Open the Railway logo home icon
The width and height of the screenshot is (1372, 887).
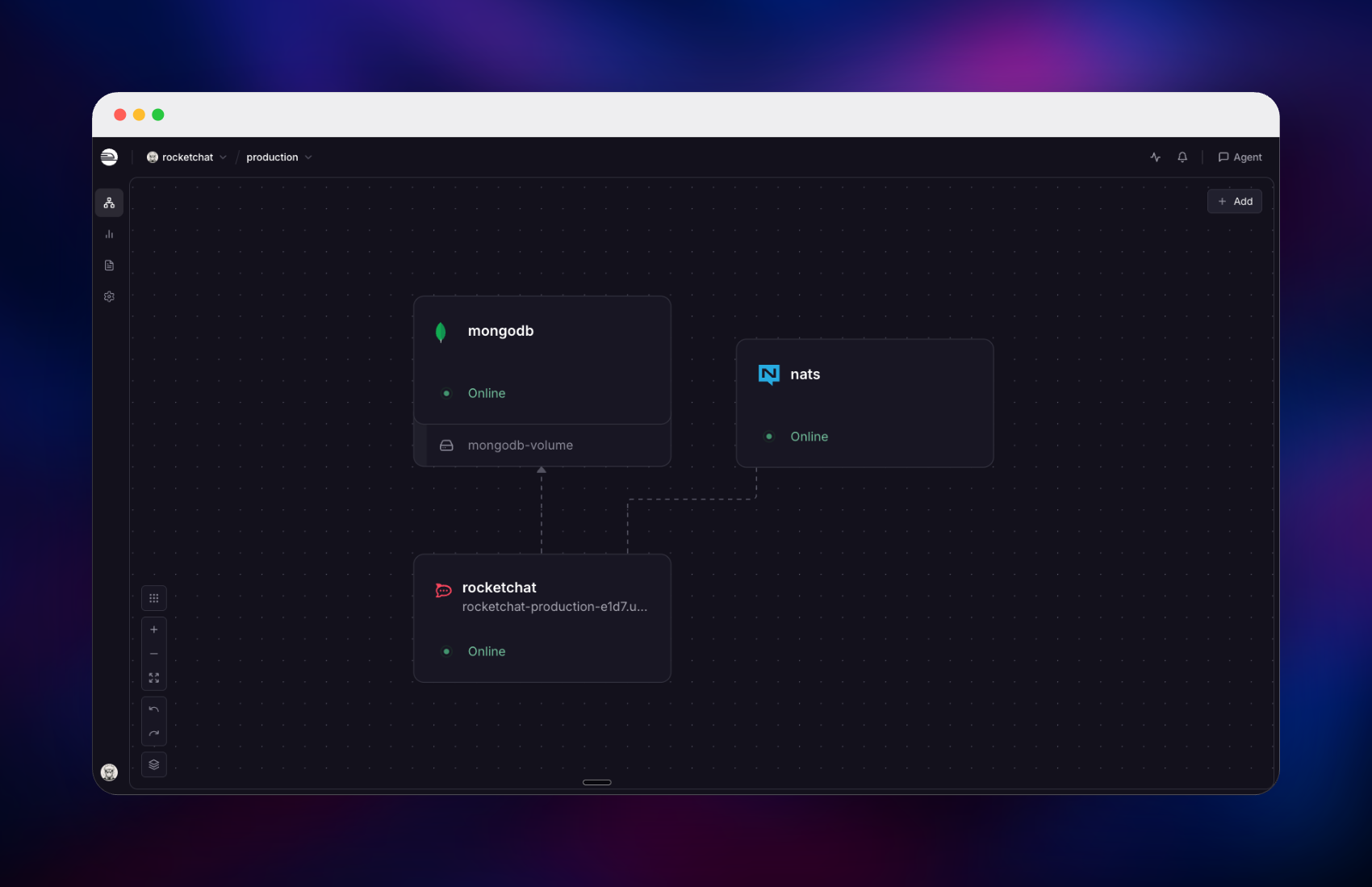[x=109, y=157]
